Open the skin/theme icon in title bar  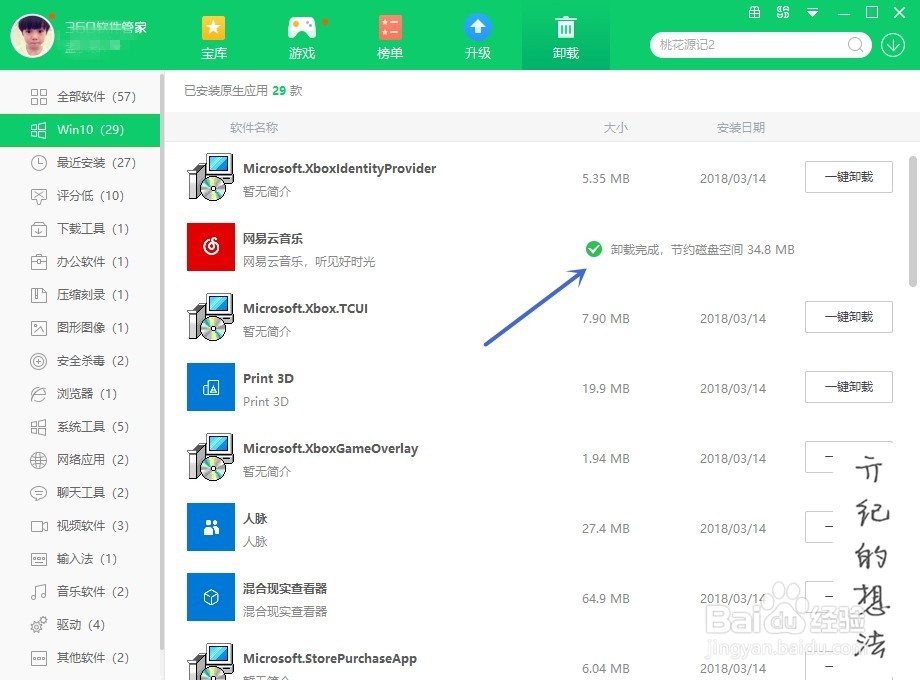tap(783, 12)
